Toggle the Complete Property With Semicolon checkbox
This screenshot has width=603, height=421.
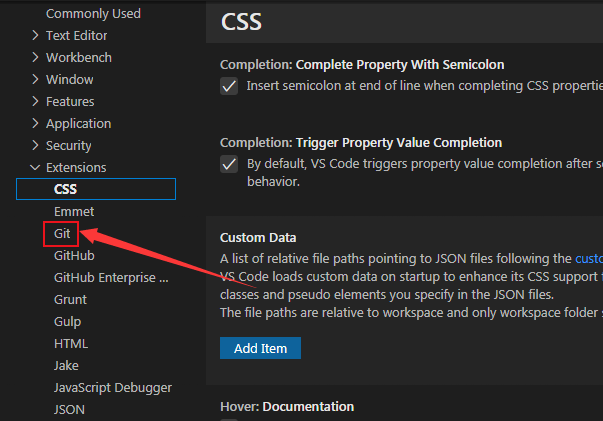tap(228, 86)
